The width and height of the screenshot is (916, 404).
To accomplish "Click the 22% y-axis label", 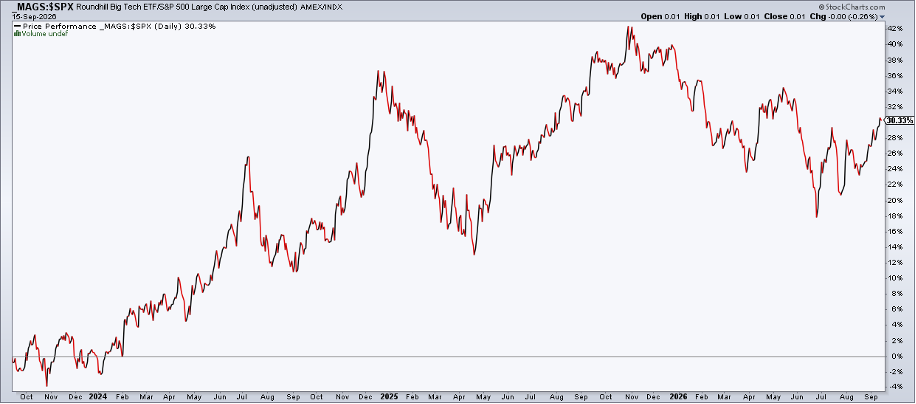I will pyautogui.click(x=896, y=184).
